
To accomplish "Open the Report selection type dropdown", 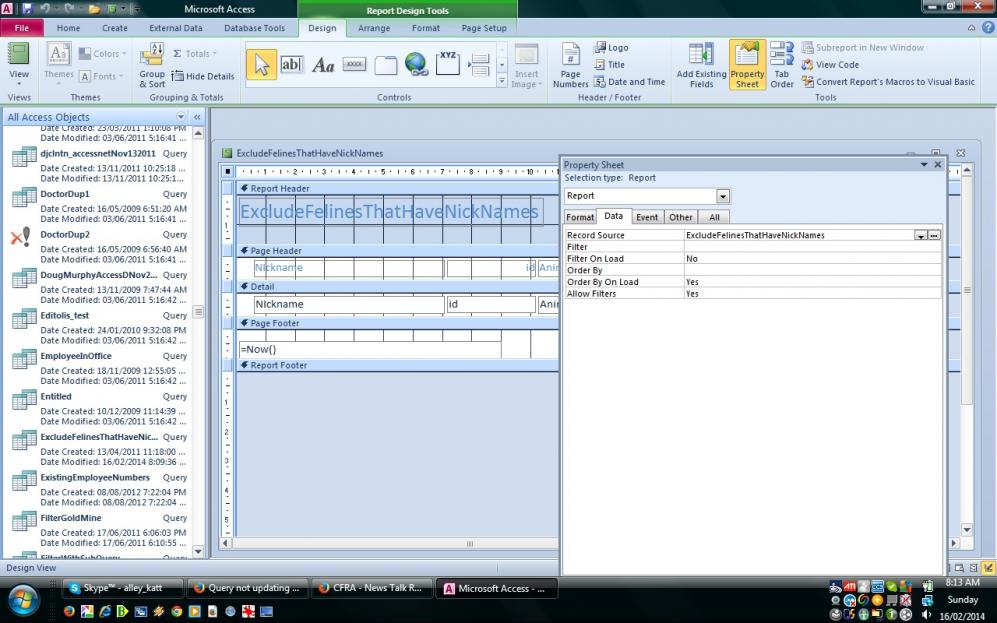I will [723, 196].
